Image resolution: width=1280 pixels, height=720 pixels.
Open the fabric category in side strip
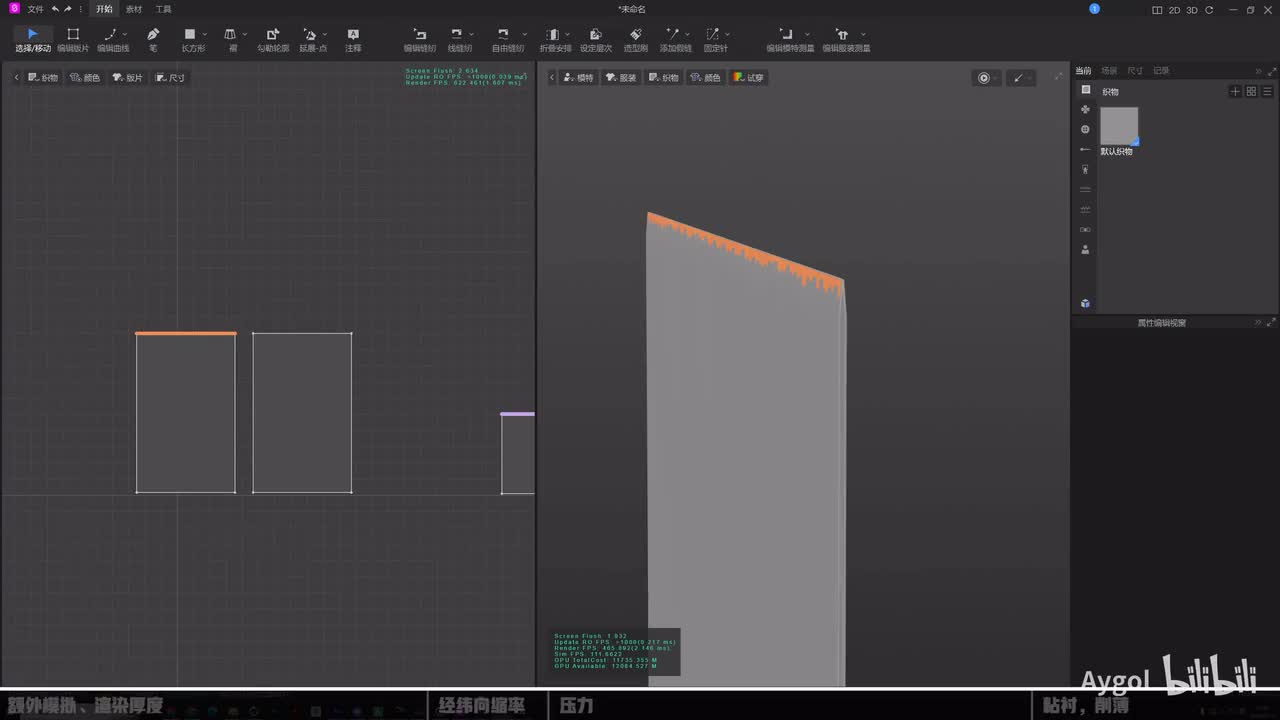pyautogui.click(x=1086, y=90)
